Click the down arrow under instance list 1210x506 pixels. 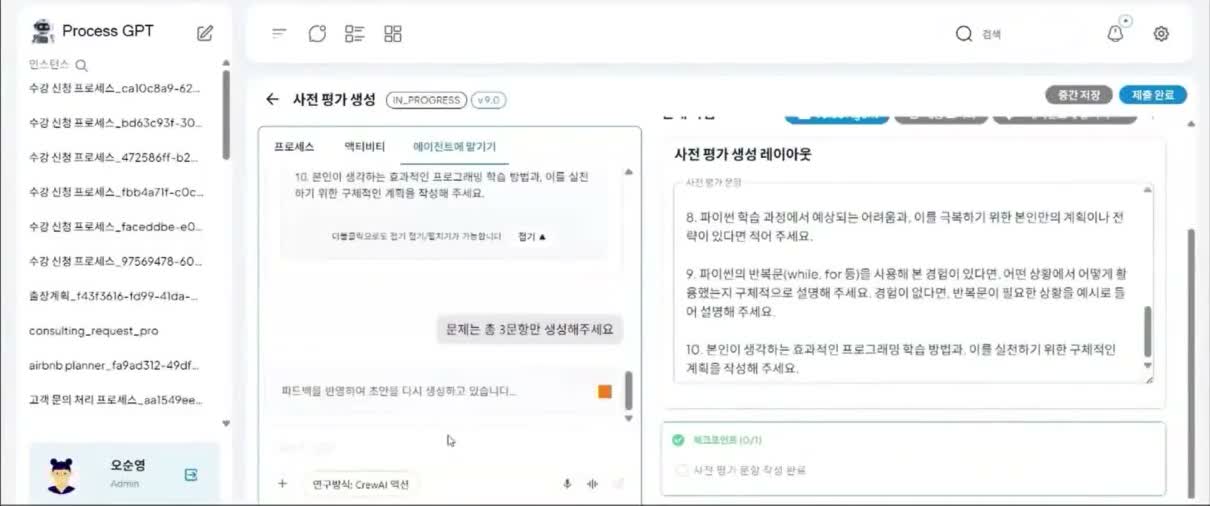tap(226, 423)
